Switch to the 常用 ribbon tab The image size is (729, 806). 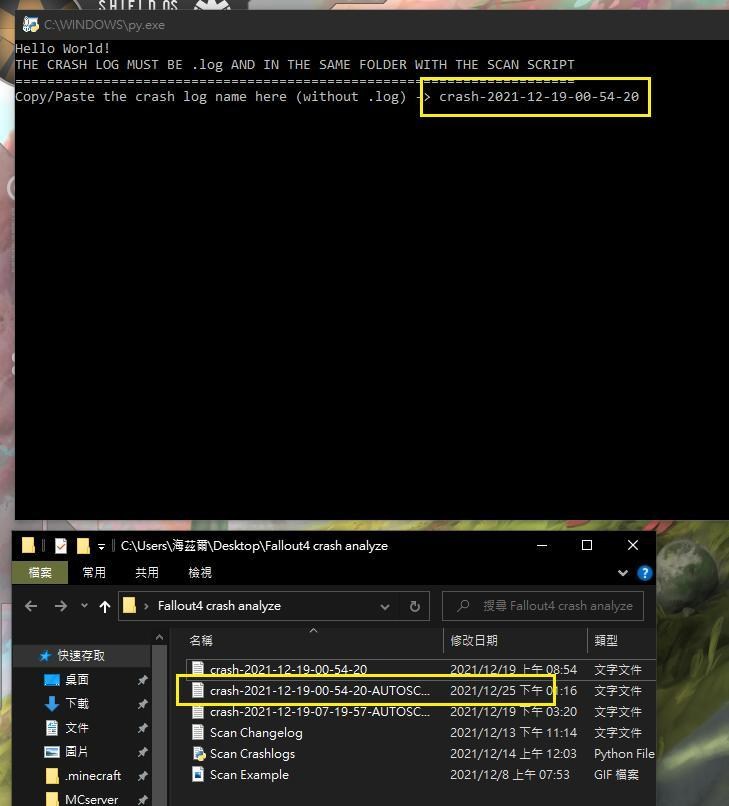[94, 573]
